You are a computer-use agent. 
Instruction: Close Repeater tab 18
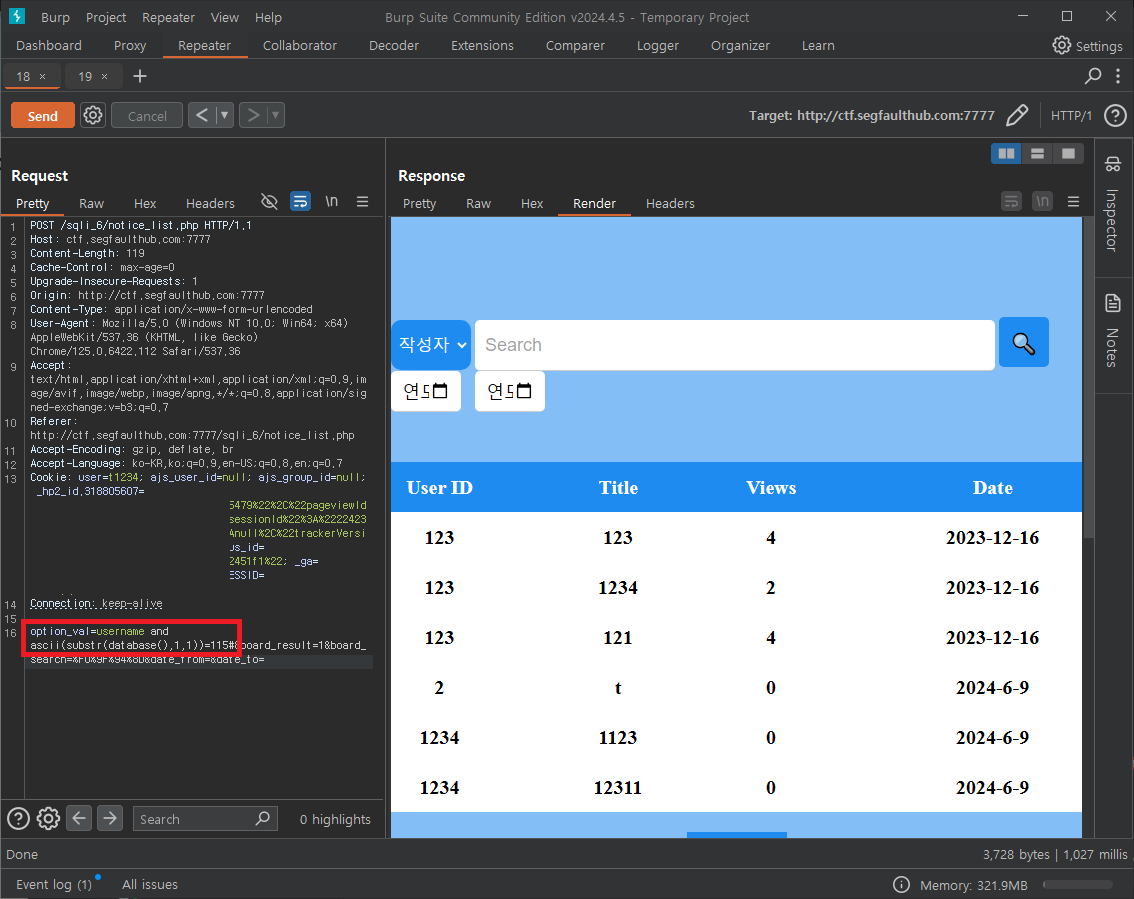click(x=43, y=77)
